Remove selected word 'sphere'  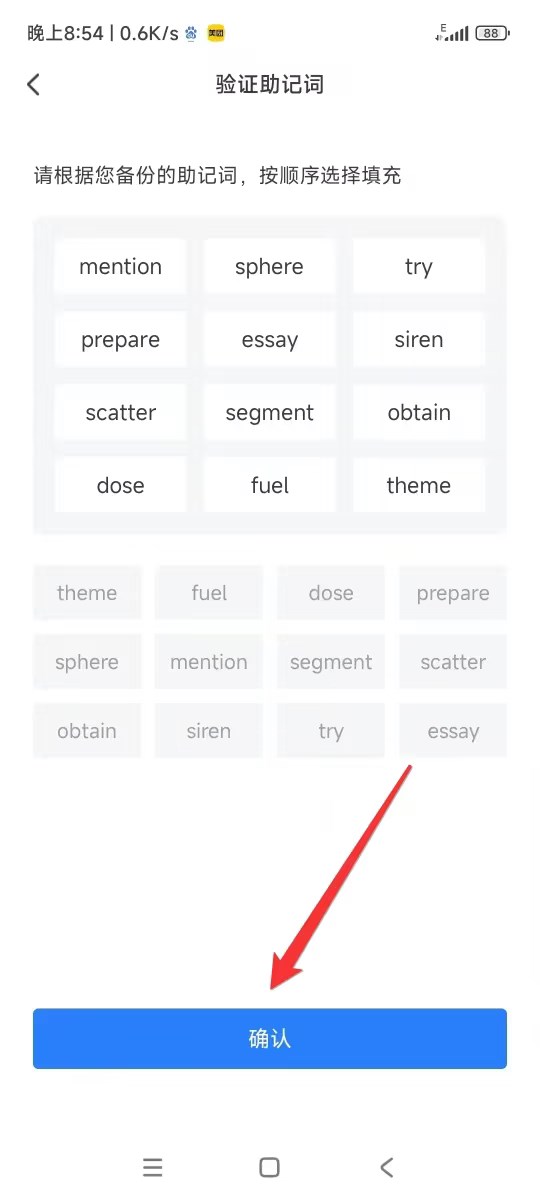(269, 266)
